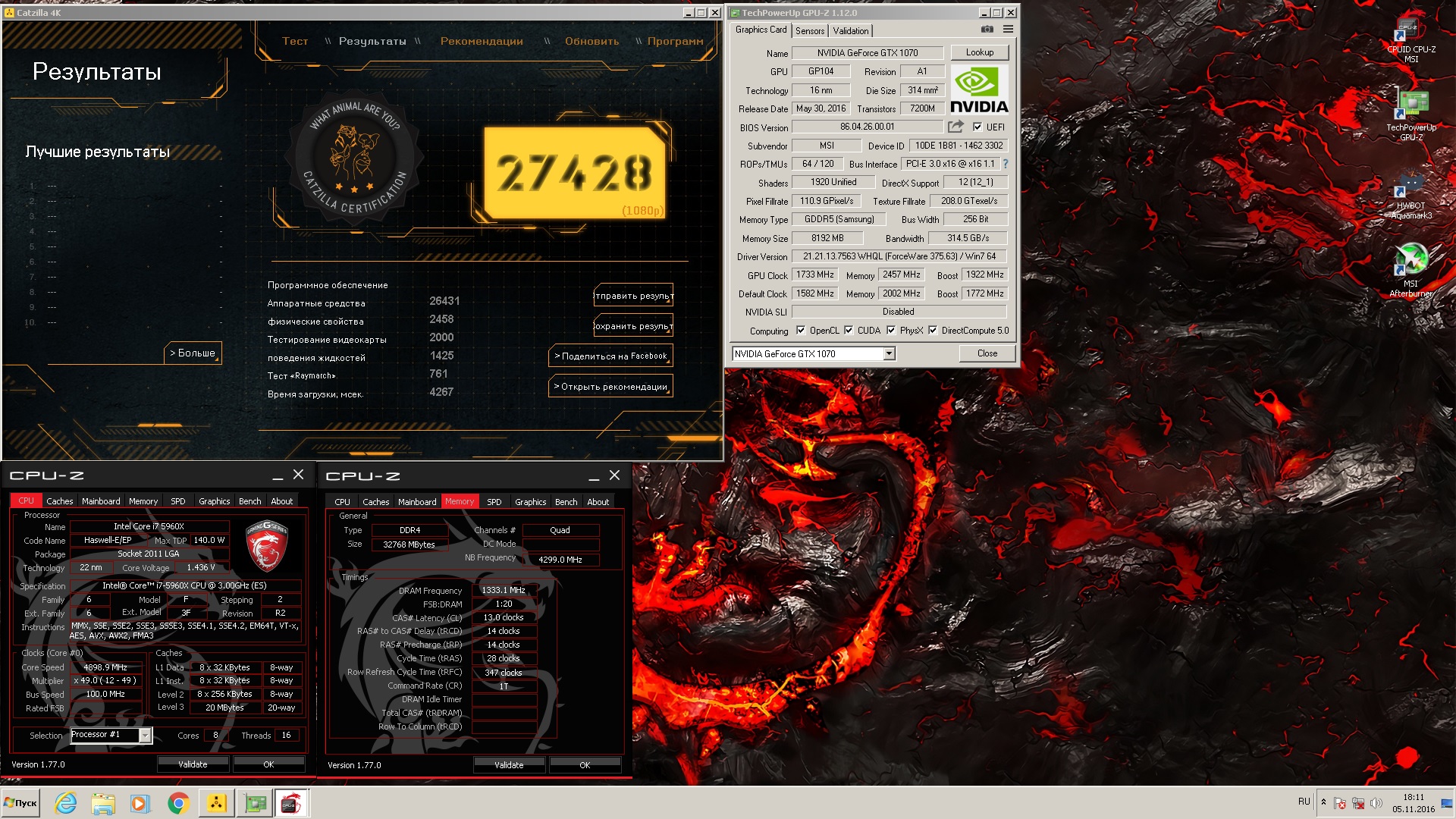Image resolution: width=1456 pixels, height=819 pixels.
Task: Open the Пуск Start button
Action: [x=21, y=803]
